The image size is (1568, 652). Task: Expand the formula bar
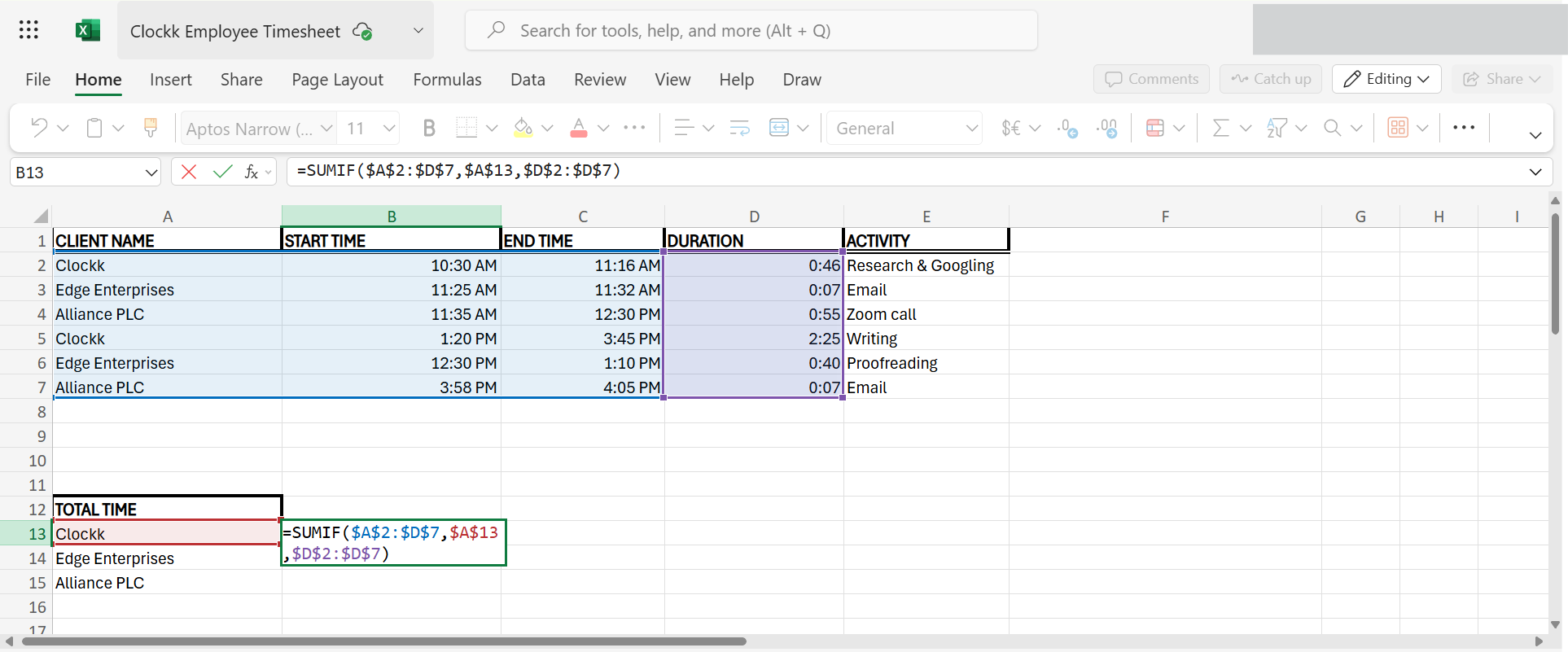(x=1535, y=172)
